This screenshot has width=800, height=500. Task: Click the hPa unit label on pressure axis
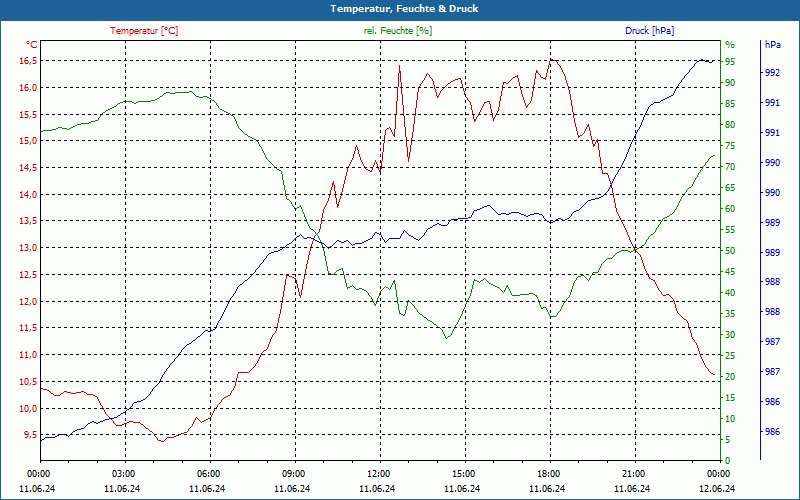(x=772, y=45)
